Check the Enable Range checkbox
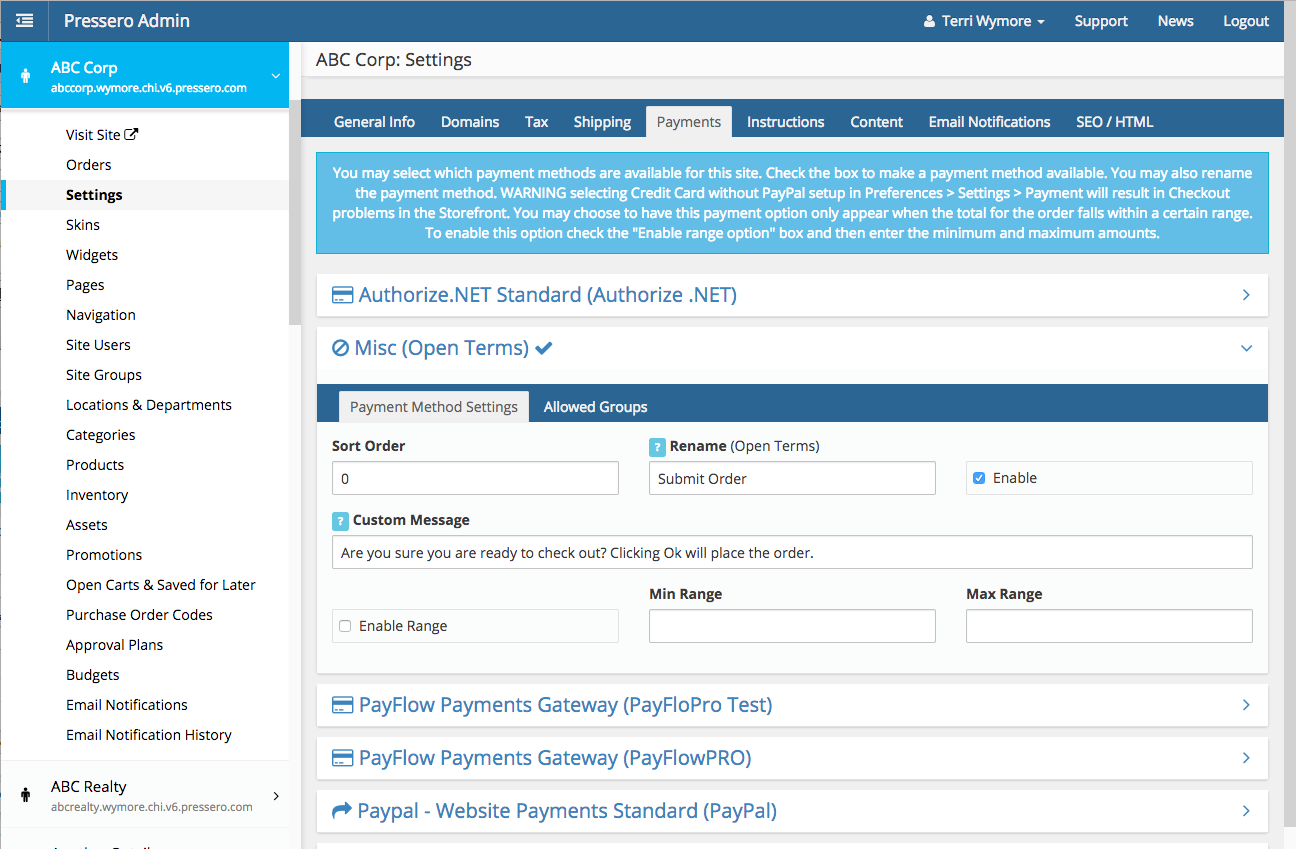The width and height of the screenshot is (1296, 849). click(345, 626)
